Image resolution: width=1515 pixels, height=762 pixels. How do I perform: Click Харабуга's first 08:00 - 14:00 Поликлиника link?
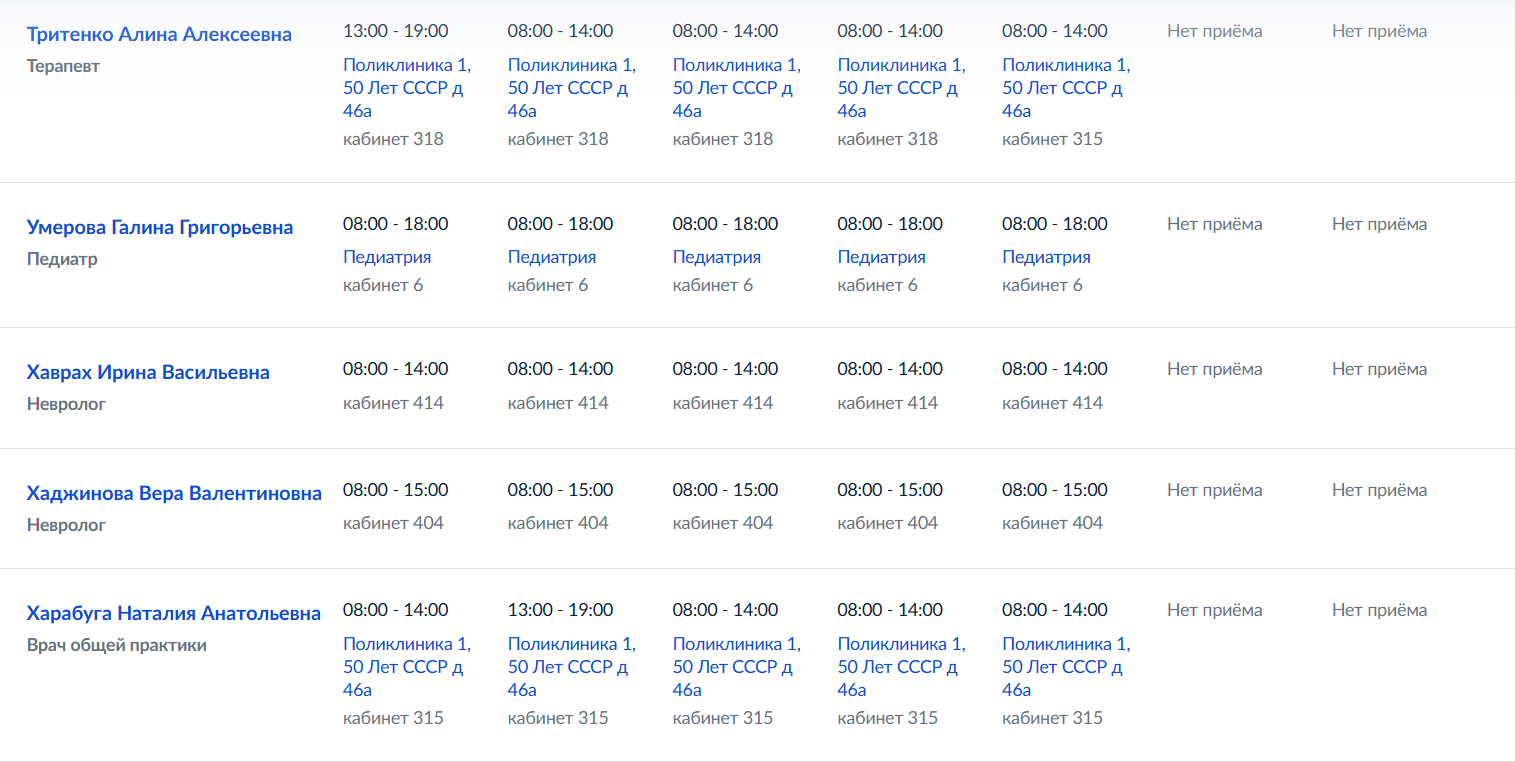coord(407,667)
